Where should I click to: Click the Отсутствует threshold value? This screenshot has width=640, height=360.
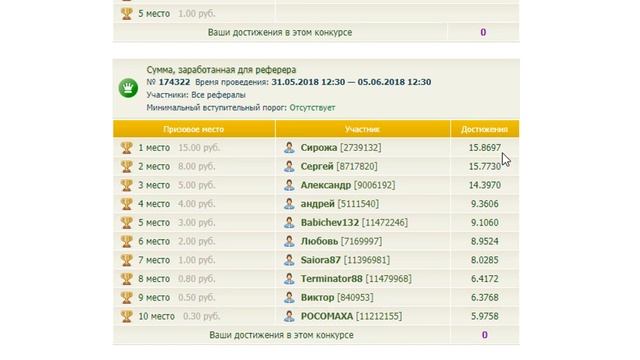pyautogui.click(x=312, y=108)
